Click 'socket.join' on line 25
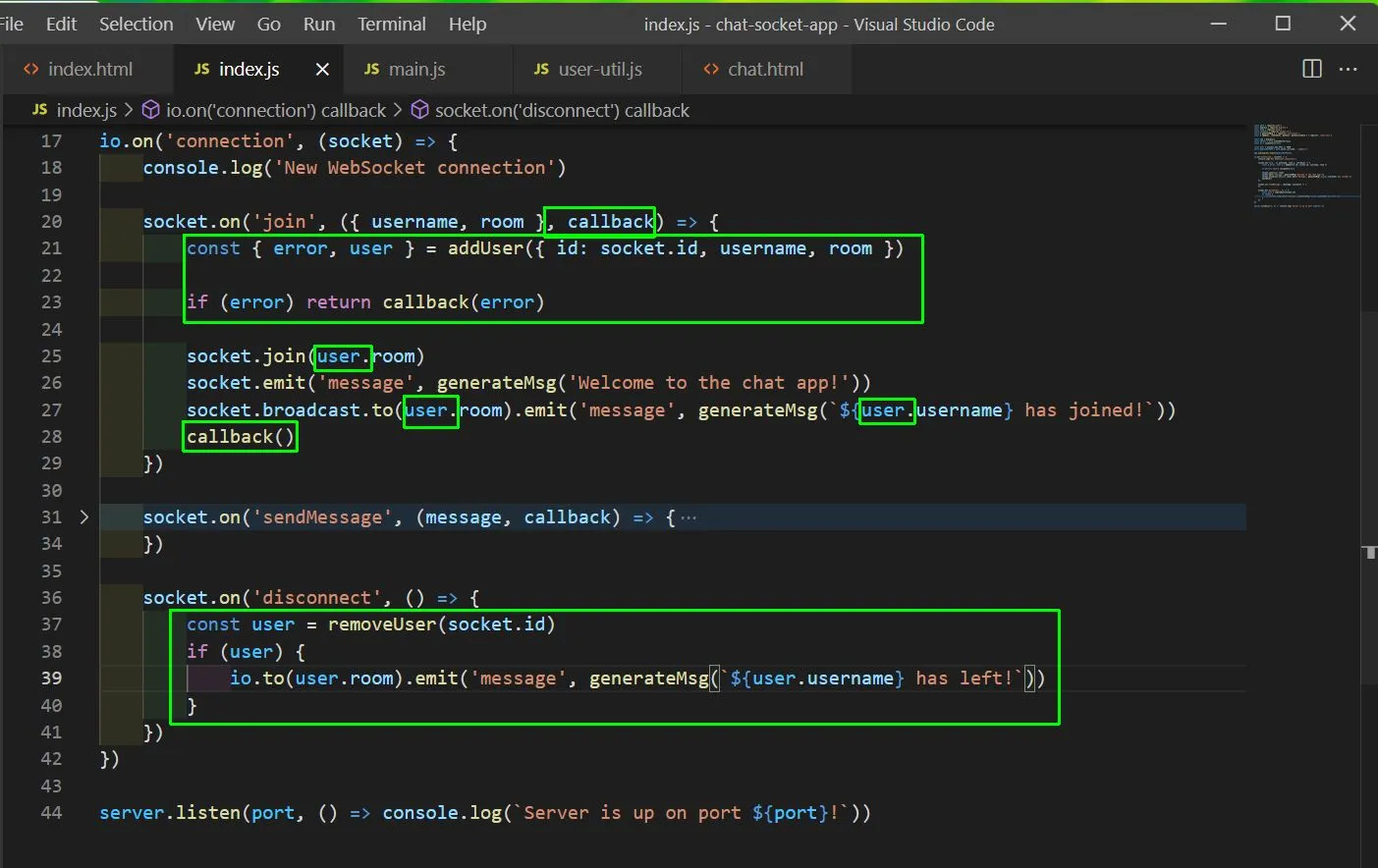Screen dimensions: 1378x868 (246, 355)
